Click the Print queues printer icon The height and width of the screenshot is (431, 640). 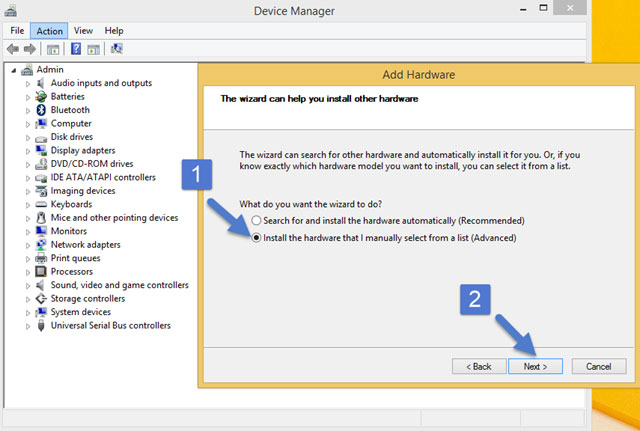[41, 258]
